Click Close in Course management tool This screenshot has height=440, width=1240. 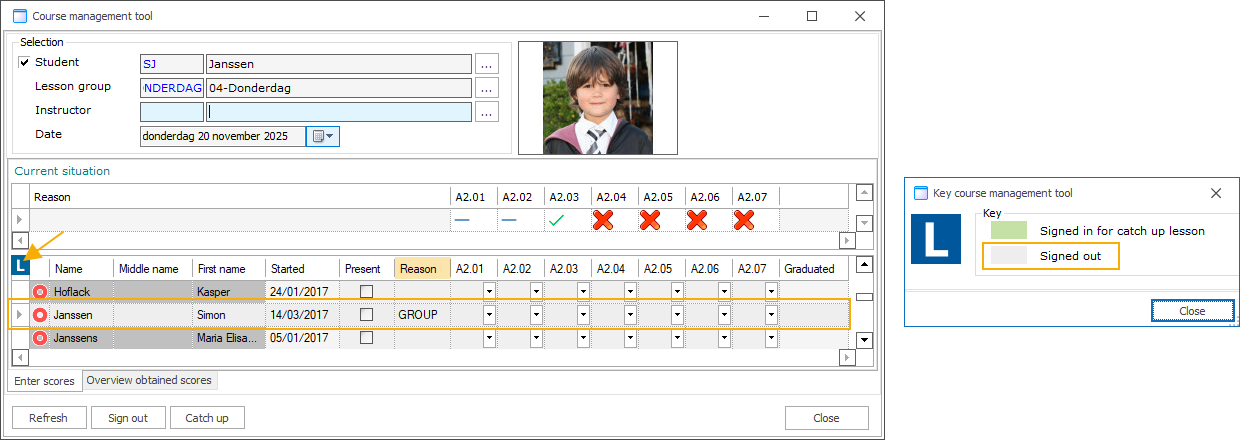point(826,418)
